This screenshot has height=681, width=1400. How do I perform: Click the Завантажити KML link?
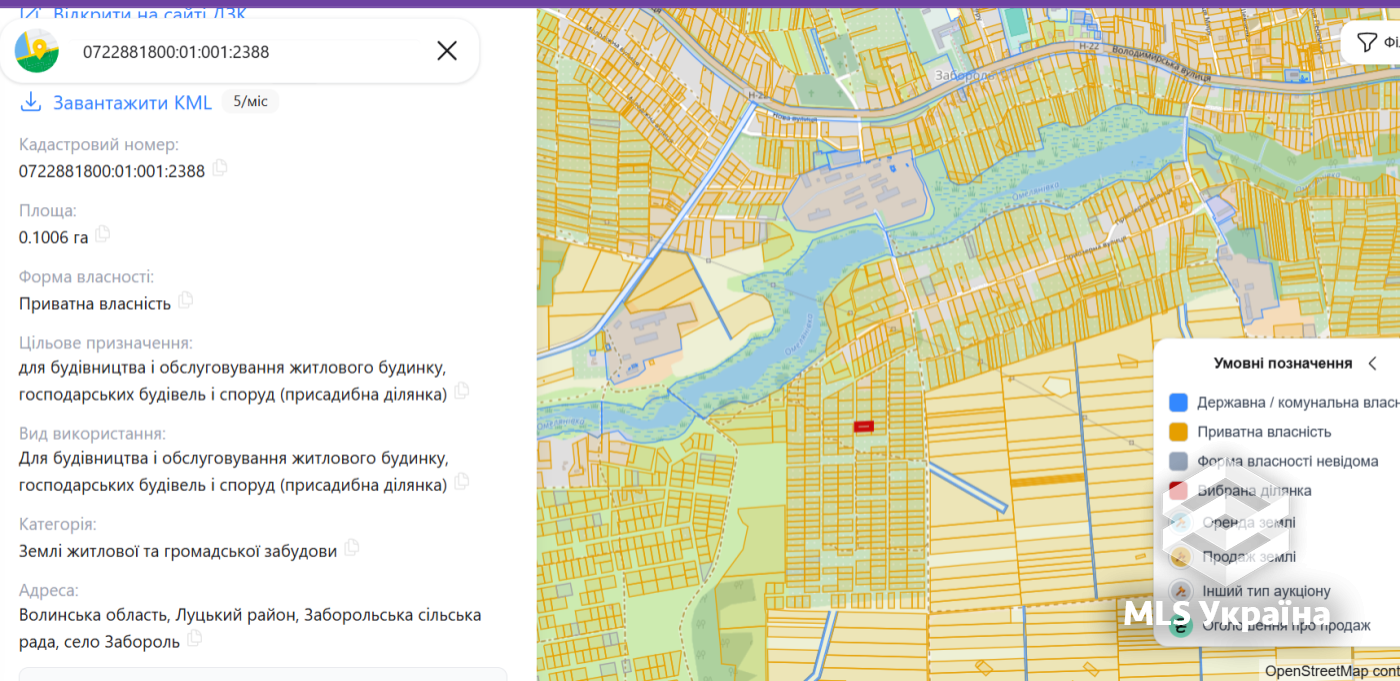point(132,102)
